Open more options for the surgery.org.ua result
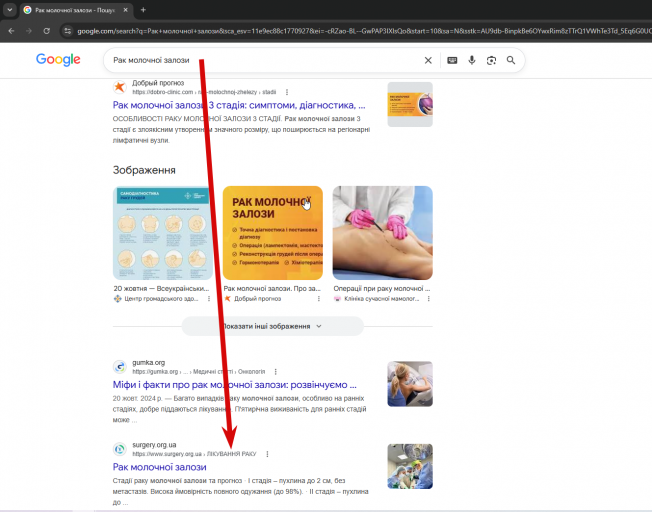 click(x=267, y=454)
